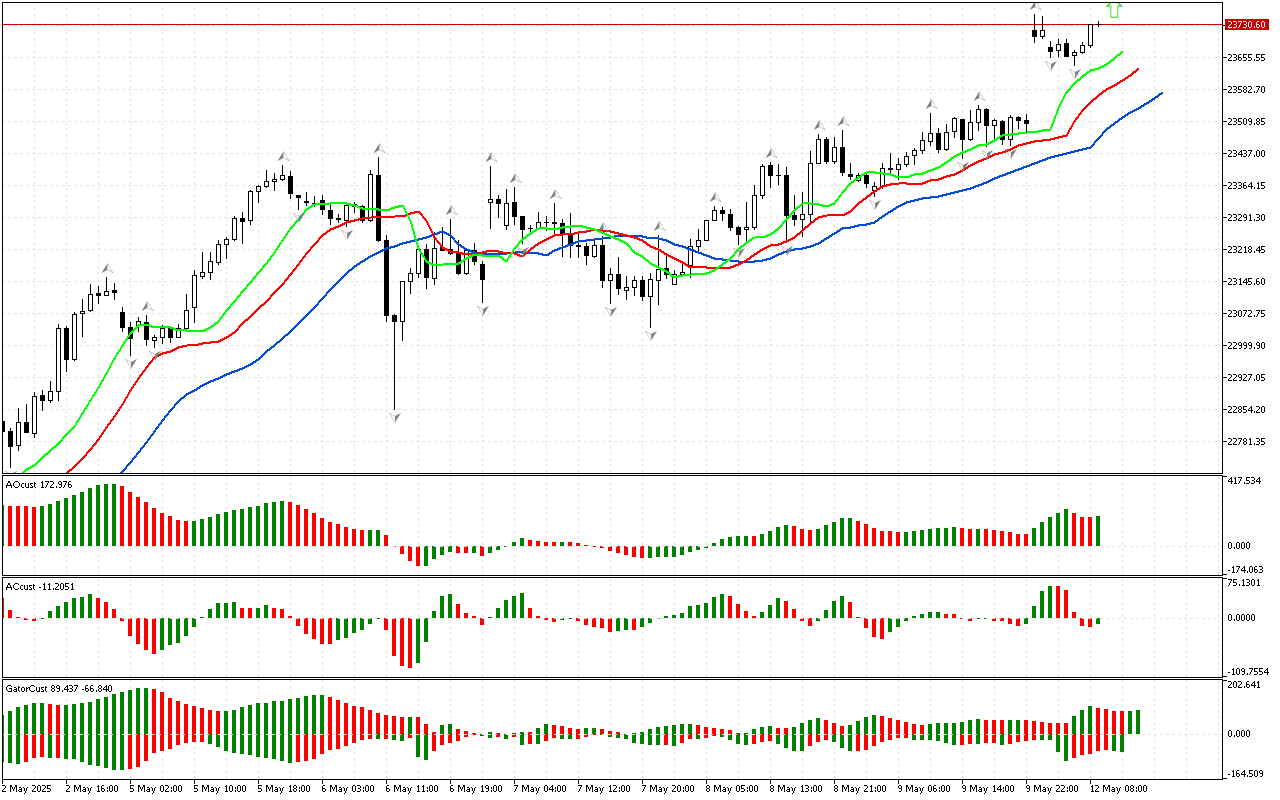1280x800 pixels.
Task: Select the AOcust 172.976 indicator label
Action: pyautogui.click(x=39, y=484)
